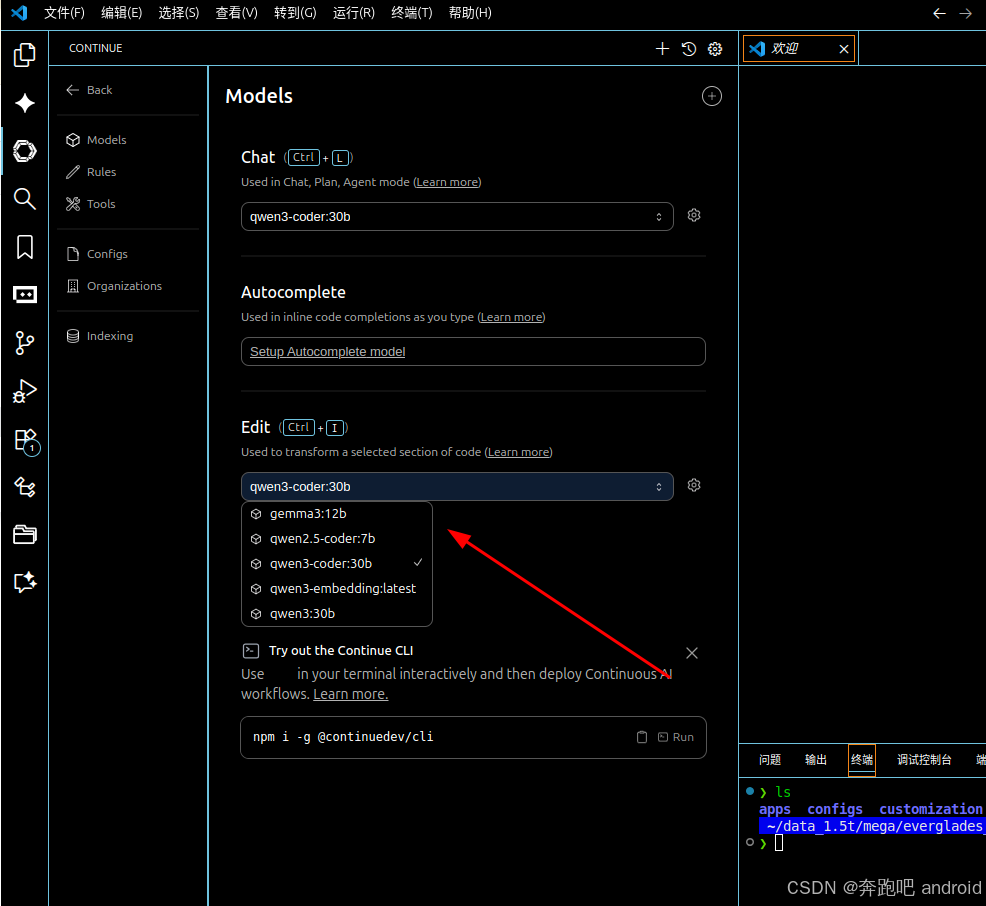The width and height of the screenshot is (986, 906).
Task: Open the Tools settings section
Action: [x=91, y=204]
